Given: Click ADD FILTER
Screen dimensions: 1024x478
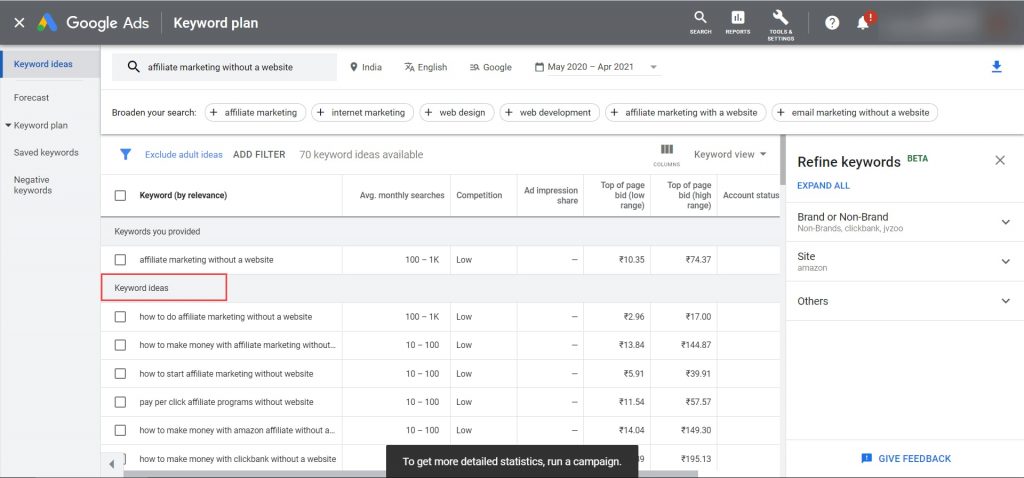Looking at the screenshot, I should (x=259, y=155).
